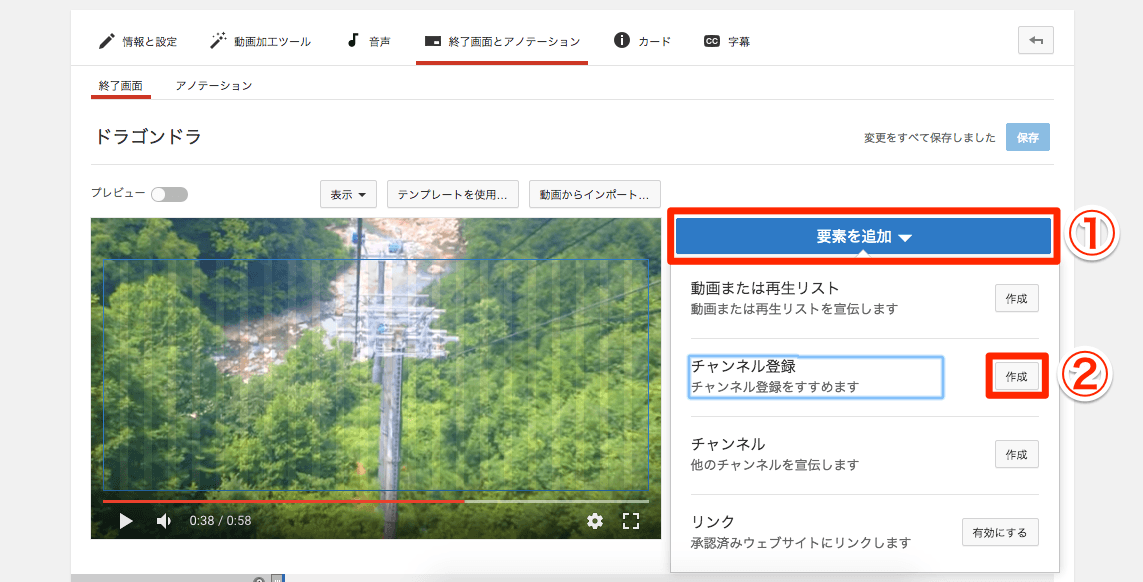Mute the video using speaker icon

(163, 521)
